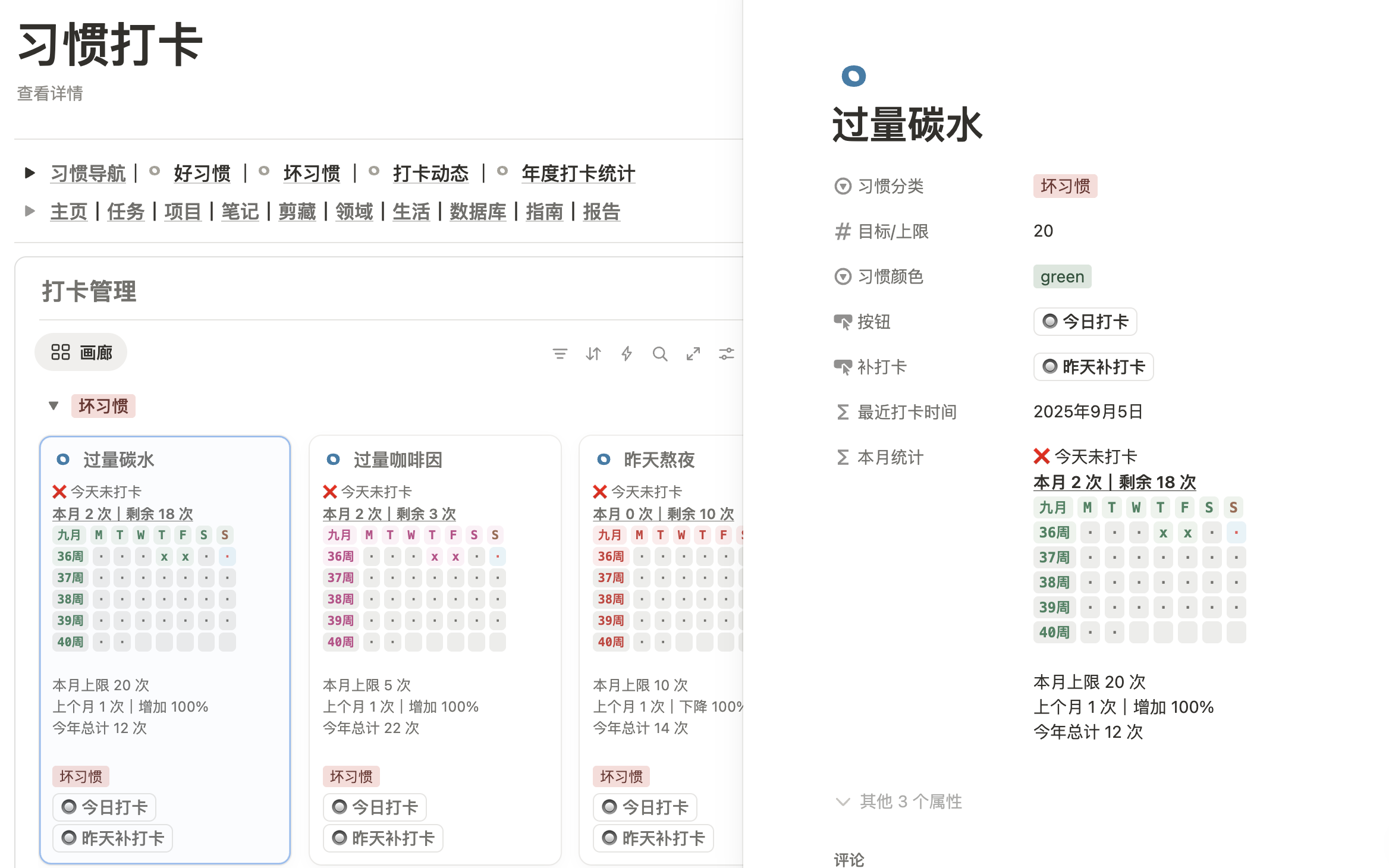Open the 昨天熬夜 habit card
Screen dimensions: 1389x868
pyautogui.click(x=659, y=460)
